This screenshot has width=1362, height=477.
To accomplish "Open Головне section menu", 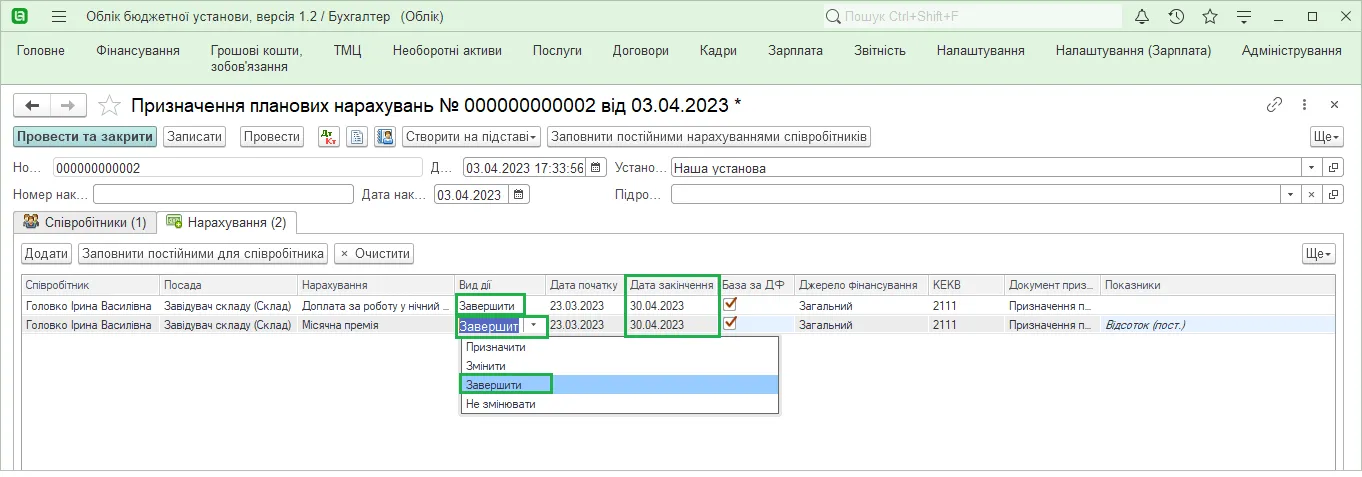I will pos(41,51).
